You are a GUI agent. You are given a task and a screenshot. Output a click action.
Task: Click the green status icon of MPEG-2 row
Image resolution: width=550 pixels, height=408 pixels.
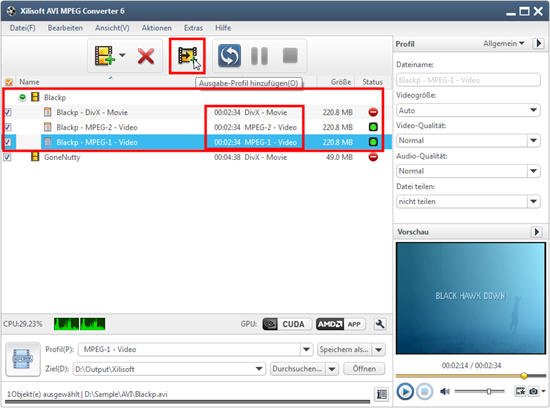pyautogui.click(x=373, y=127)
